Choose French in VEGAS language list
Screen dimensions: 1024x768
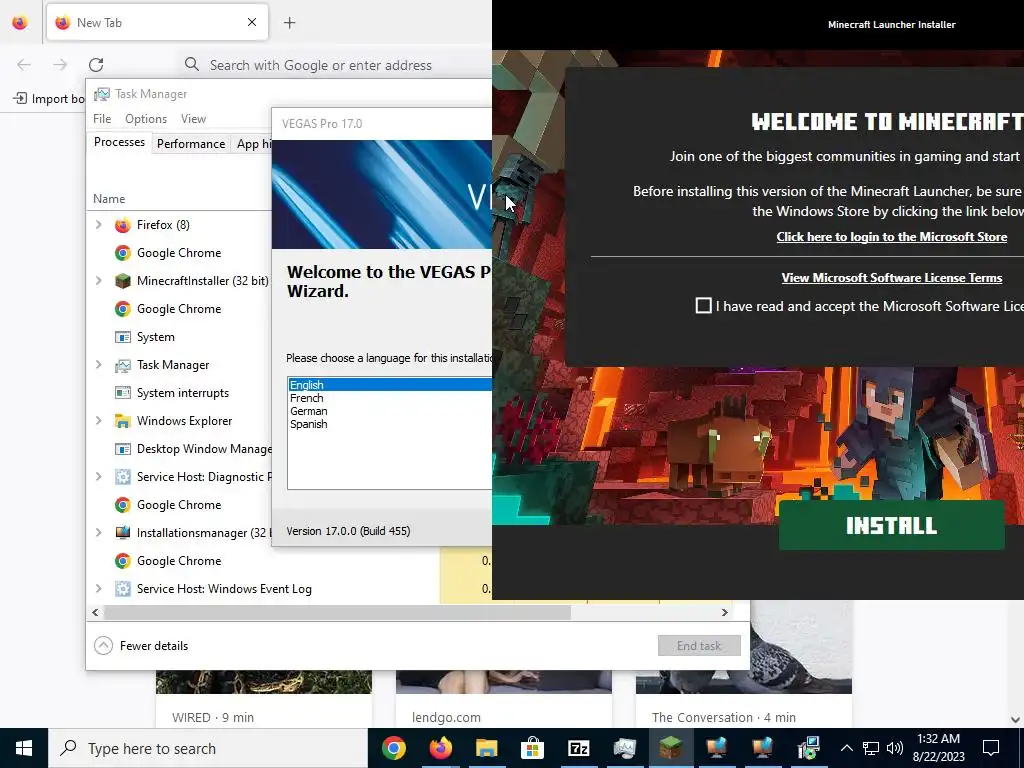tap(390, 398)
